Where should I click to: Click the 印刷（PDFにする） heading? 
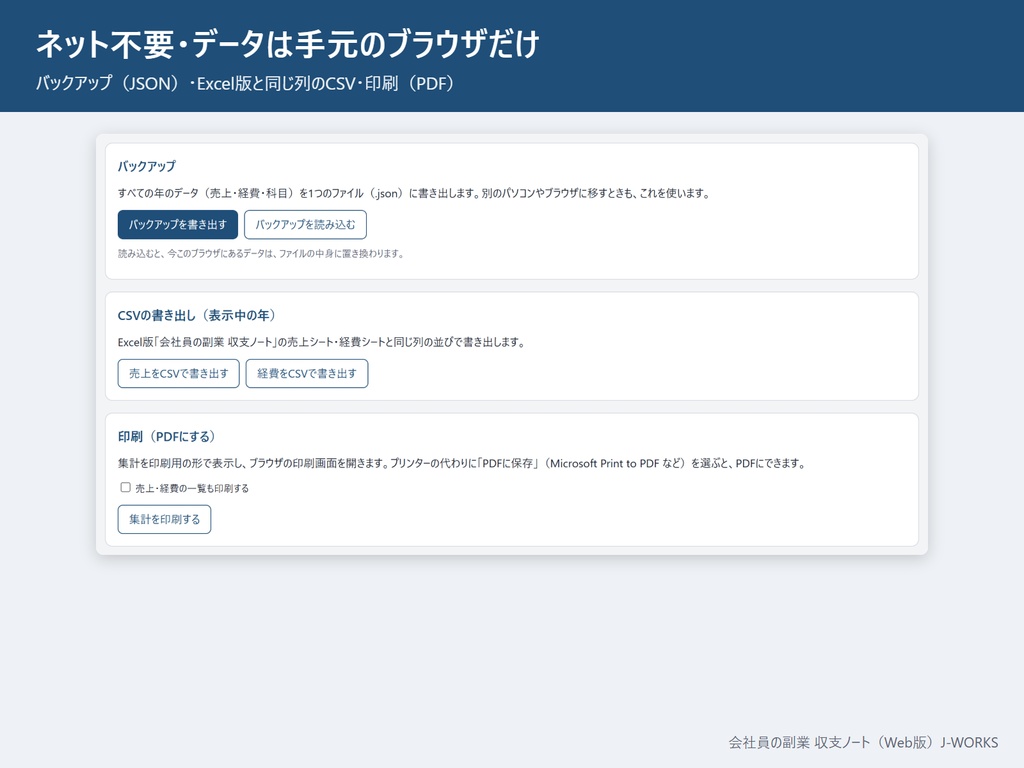tap(167, 436)
